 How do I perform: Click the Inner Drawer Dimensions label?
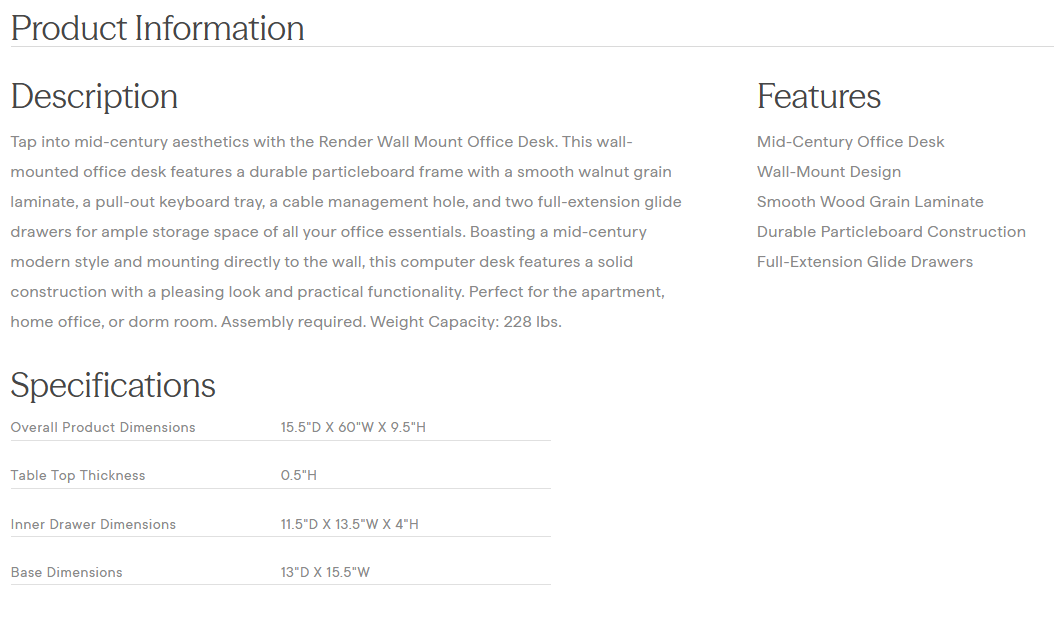pos(93,524)
